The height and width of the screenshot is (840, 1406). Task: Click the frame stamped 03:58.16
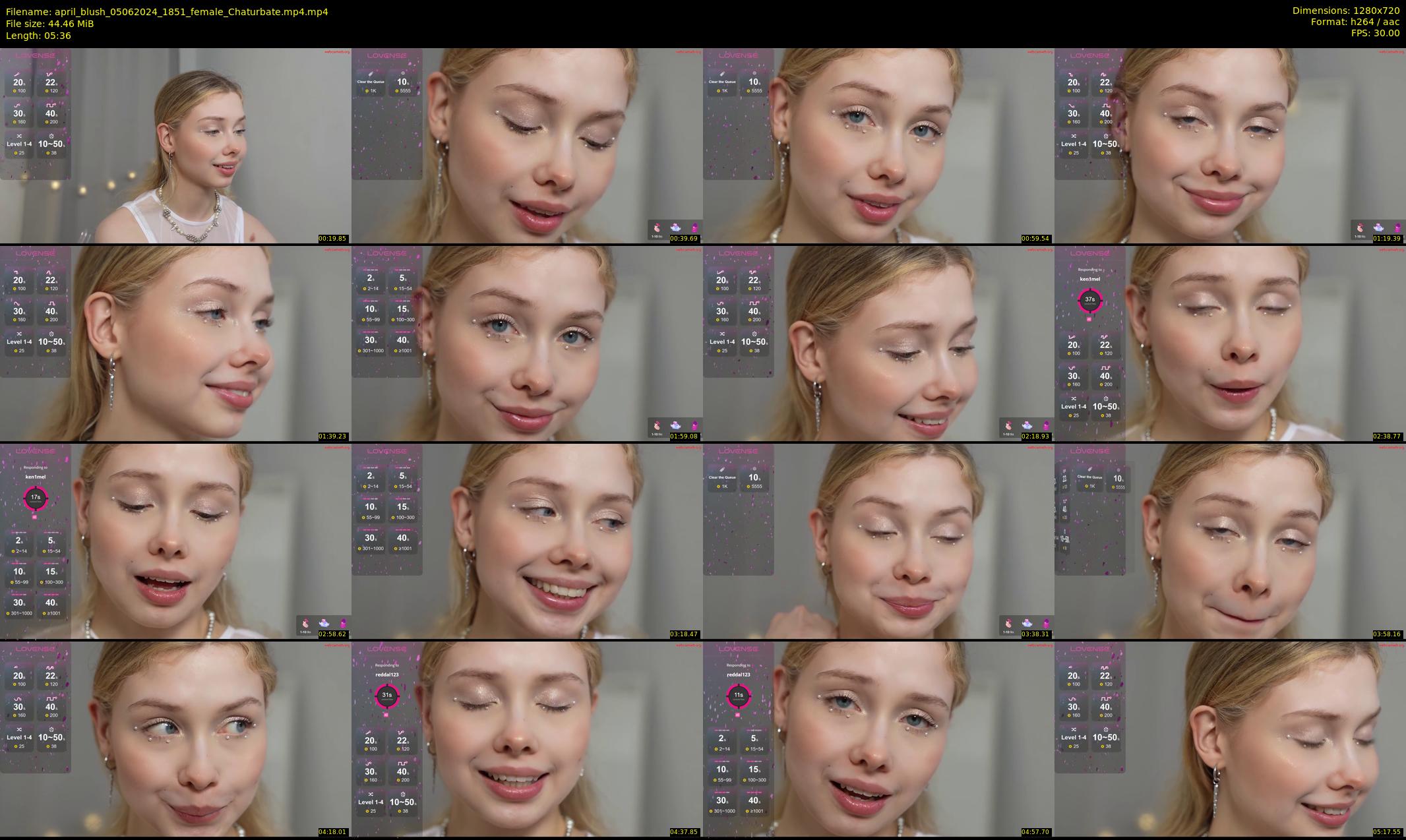coord(1230,541)
